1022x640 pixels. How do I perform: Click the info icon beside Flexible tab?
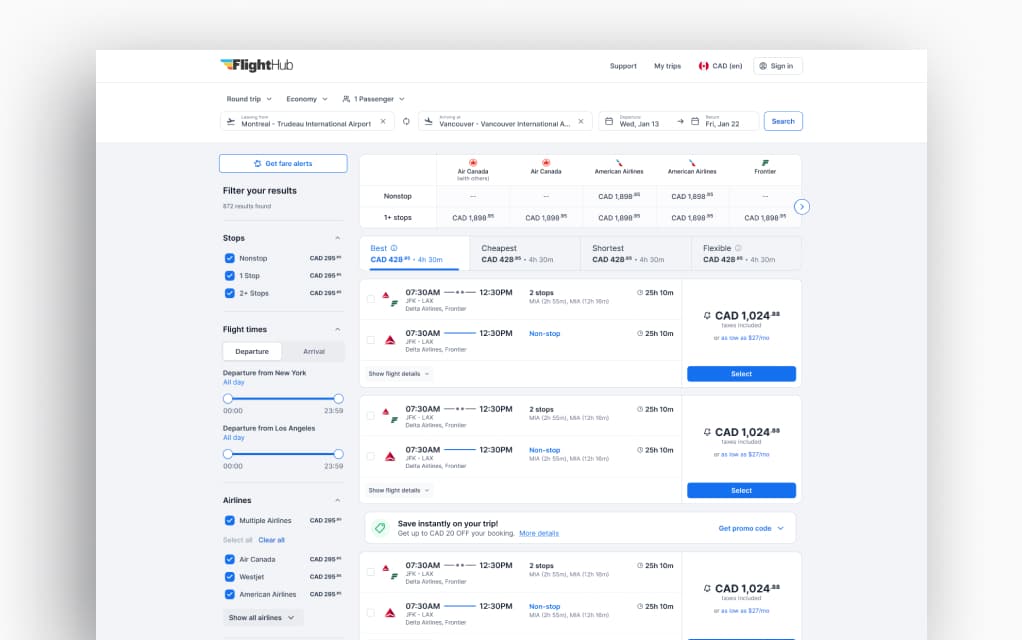(x=738, y=248)
